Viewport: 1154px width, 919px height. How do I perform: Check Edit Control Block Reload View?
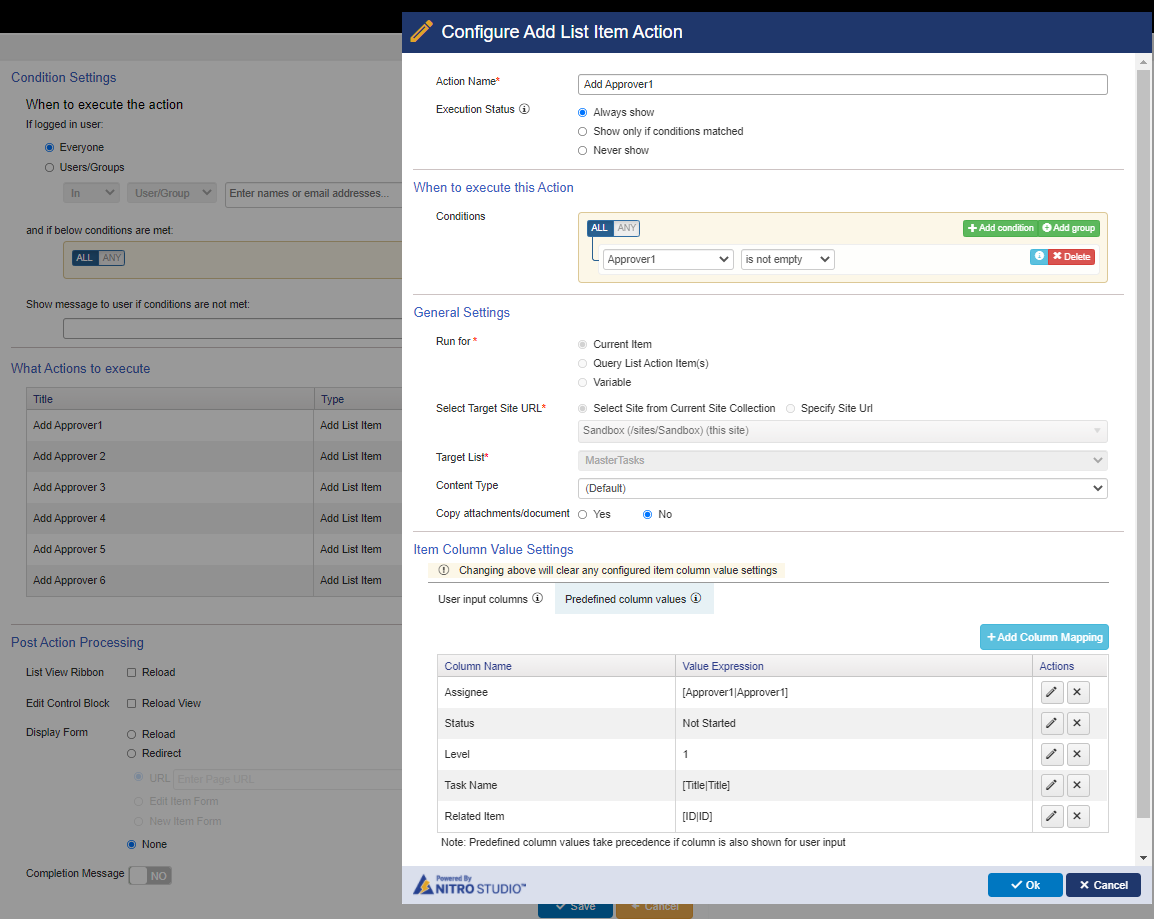[132, 703]
